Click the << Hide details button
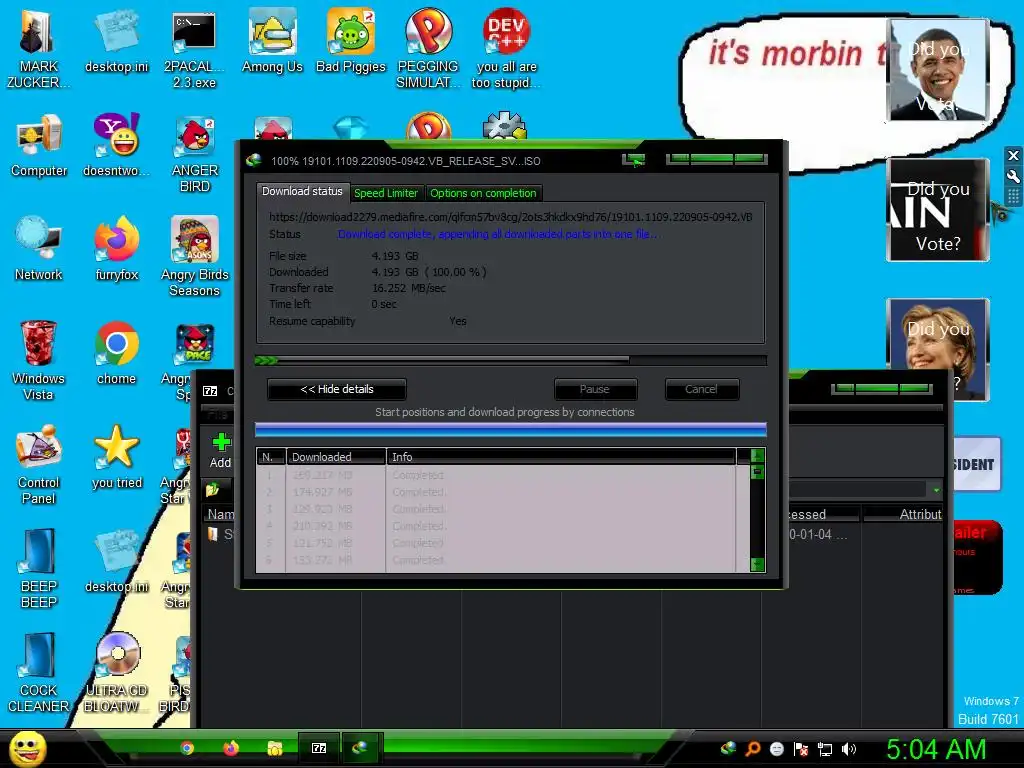The width and height of the screenshot is (1024, 768). coord(337,389)
